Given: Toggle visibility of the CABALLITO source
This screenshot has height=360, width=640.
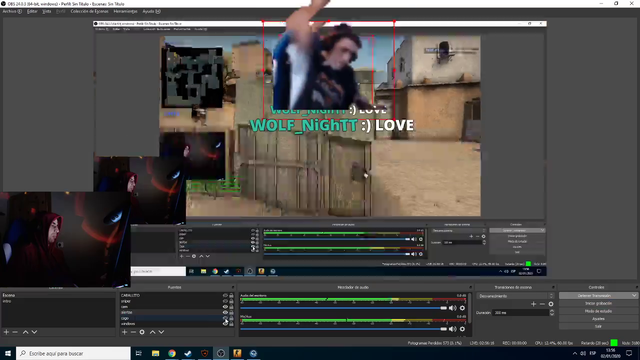Looking at the screenshot, I should (225, 295).
